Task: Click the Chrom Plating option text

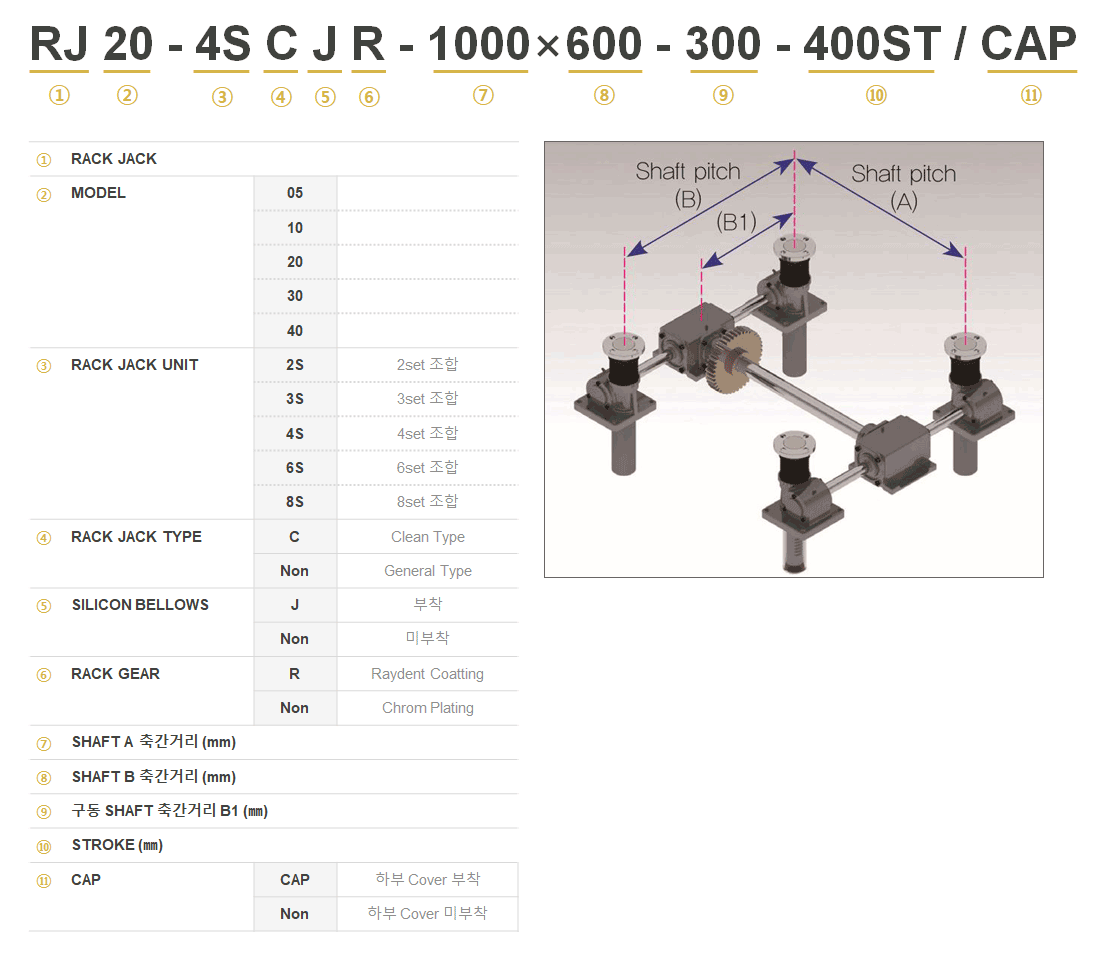Action: 427,708
